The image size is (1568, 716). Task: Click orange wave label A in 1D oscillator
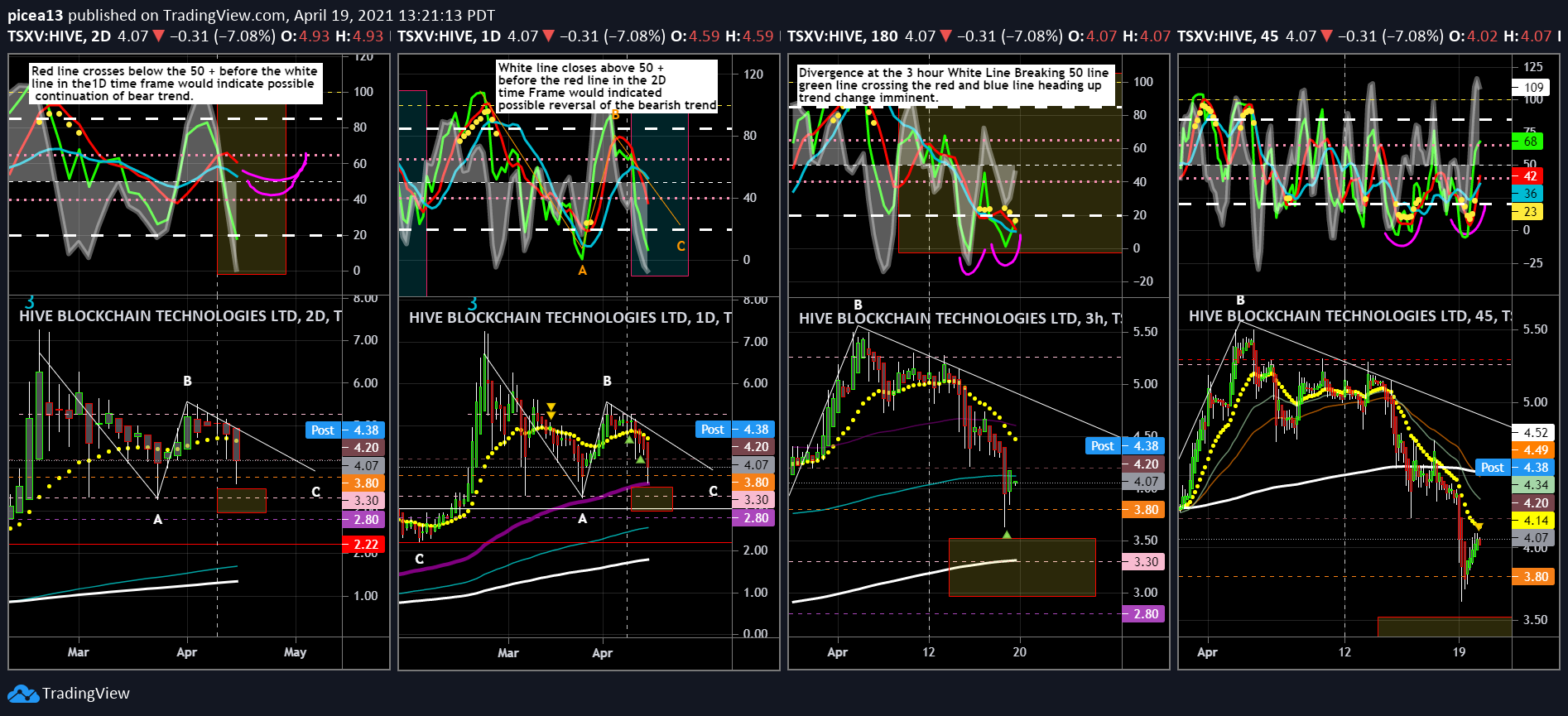click(x=583, y=271)
